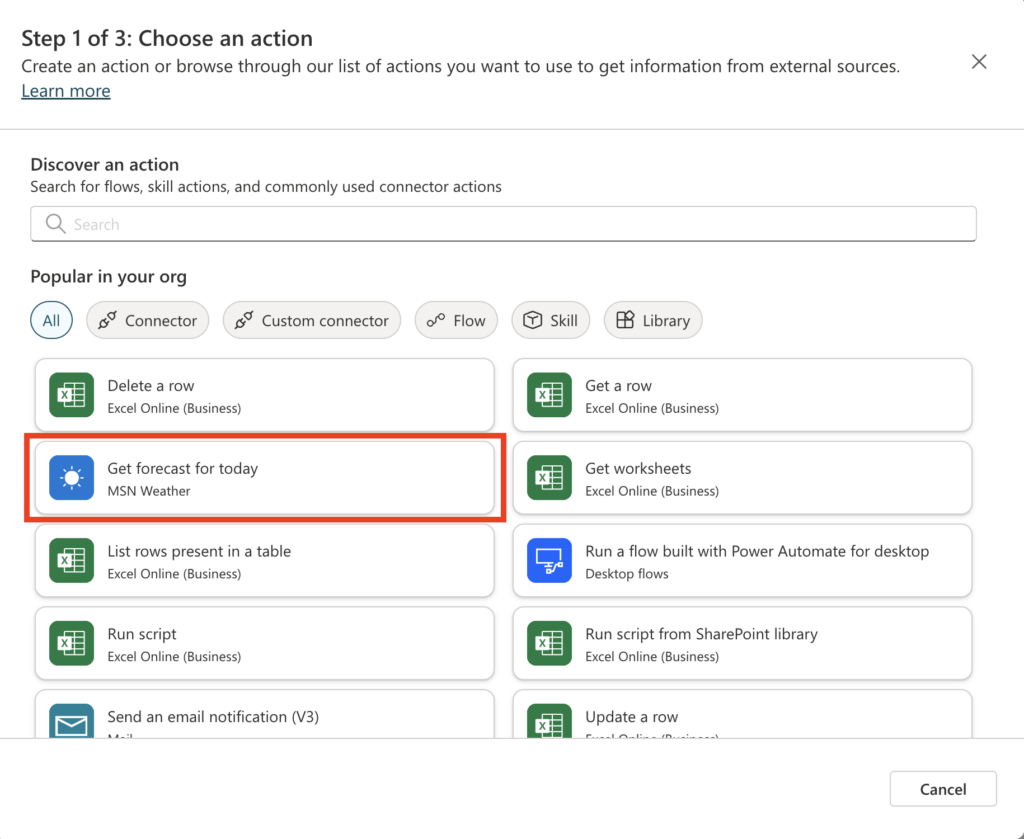This screenshot has width=1024, height=839.
Task: Open the Learn more link
Action: [x=66, y=91]
